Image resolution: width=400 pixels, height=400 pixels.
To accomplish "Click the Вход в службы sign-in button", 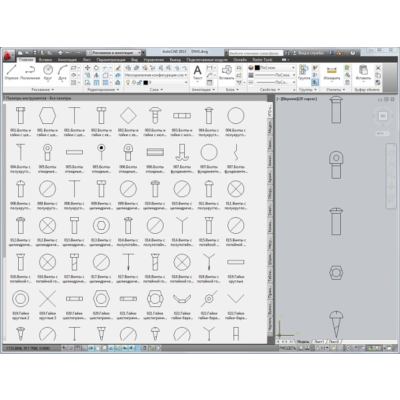I will pos(309,53).
